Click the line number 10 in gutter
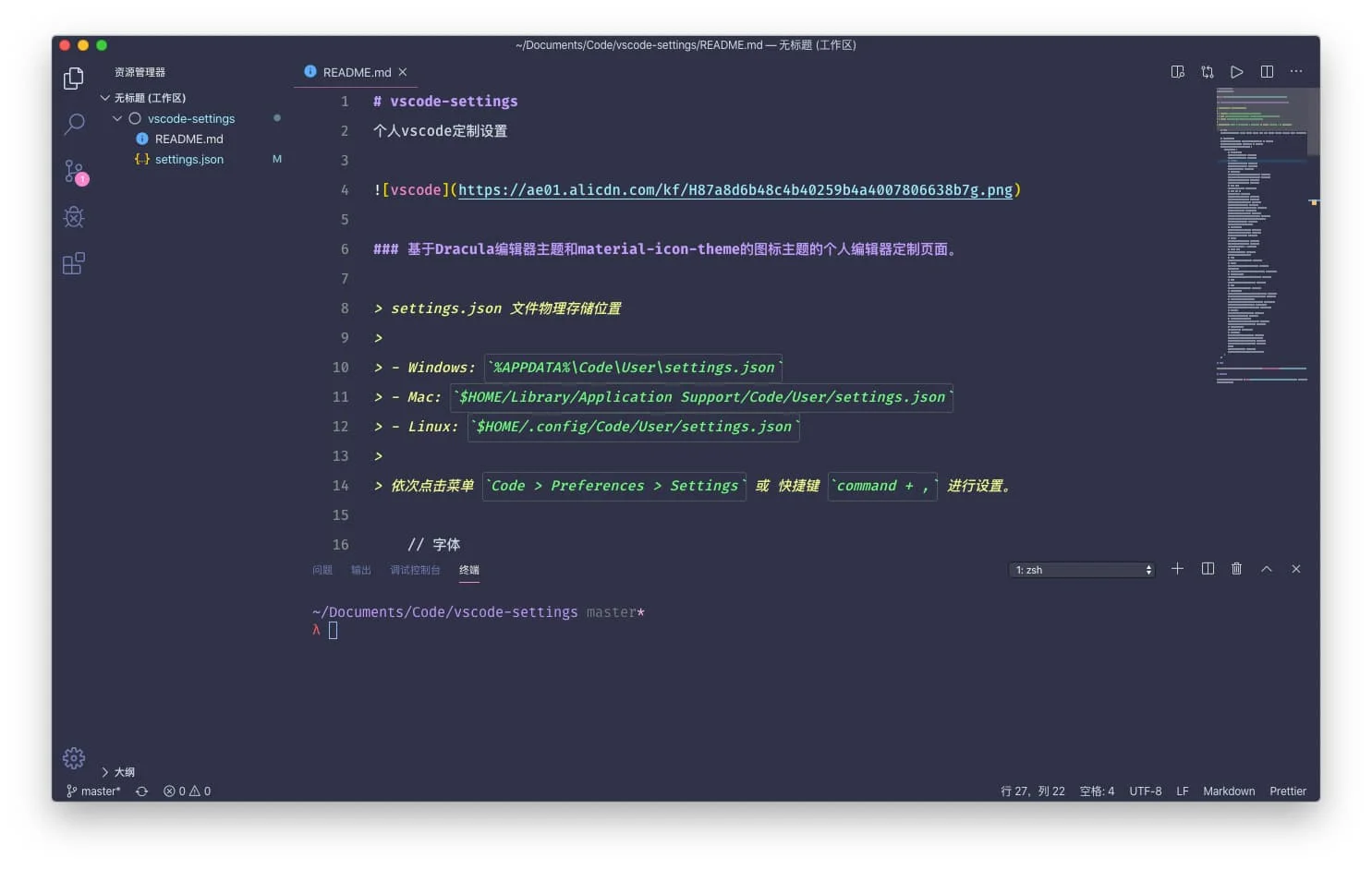 click(x=341, y=368)
